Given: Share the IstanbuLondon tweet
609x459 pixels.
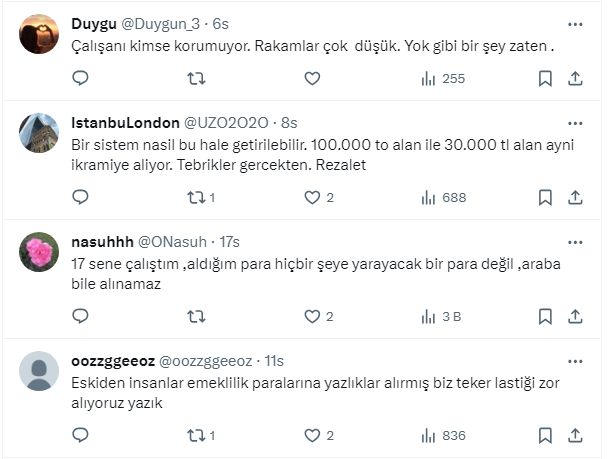Looking at the screenshot, I should (x=576, y=197).
